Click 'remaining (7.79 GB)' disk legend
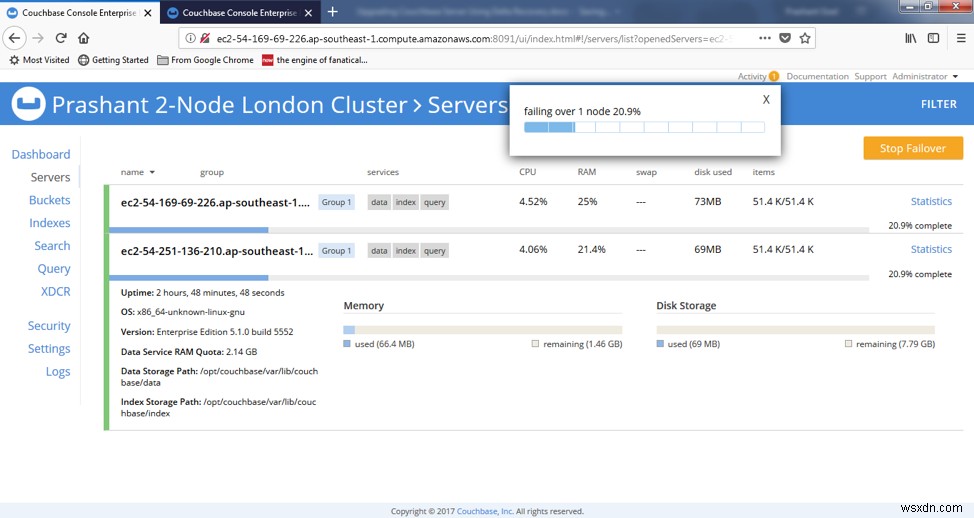Screen dimensions: 974x518 890,343
